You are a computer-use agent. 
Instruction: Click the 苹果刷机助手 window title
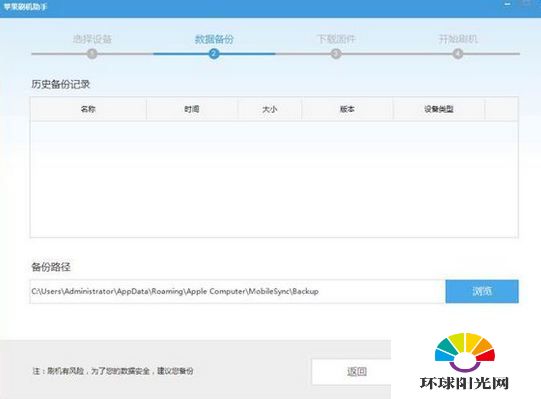coord(26,7)
